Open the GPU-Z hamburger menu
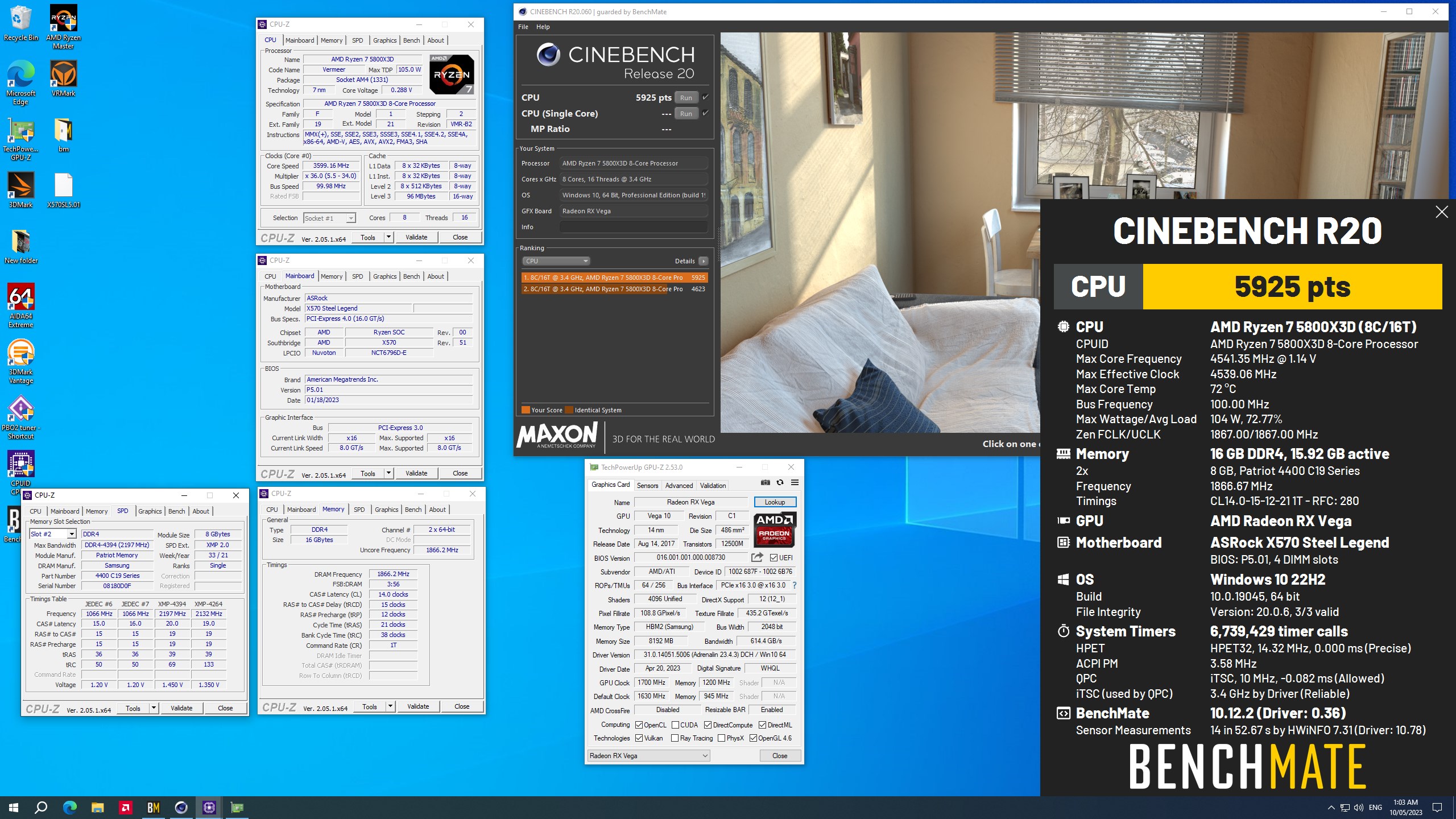Screen dimensions: 1456x819 (x=795, y=482)
